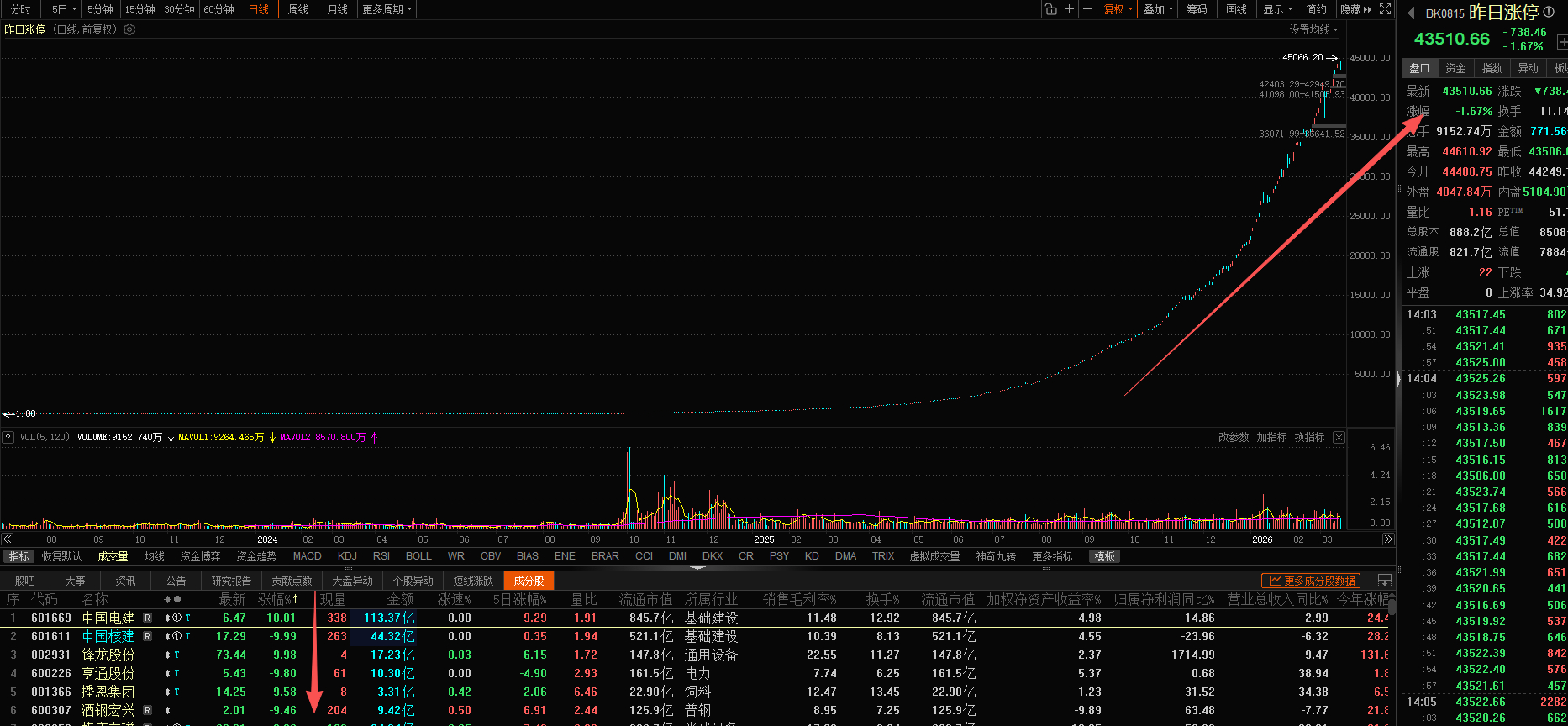This screenshot has width=1568, height=726.
Task: Click 恢复默认 restore default button
Action: pos(62,556)
